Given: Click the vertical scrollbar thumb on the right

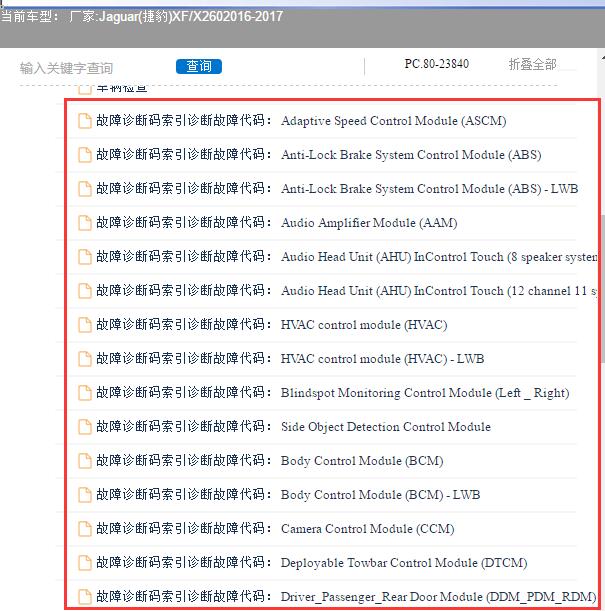Looking at the screenshot, I should click(602, 288).
